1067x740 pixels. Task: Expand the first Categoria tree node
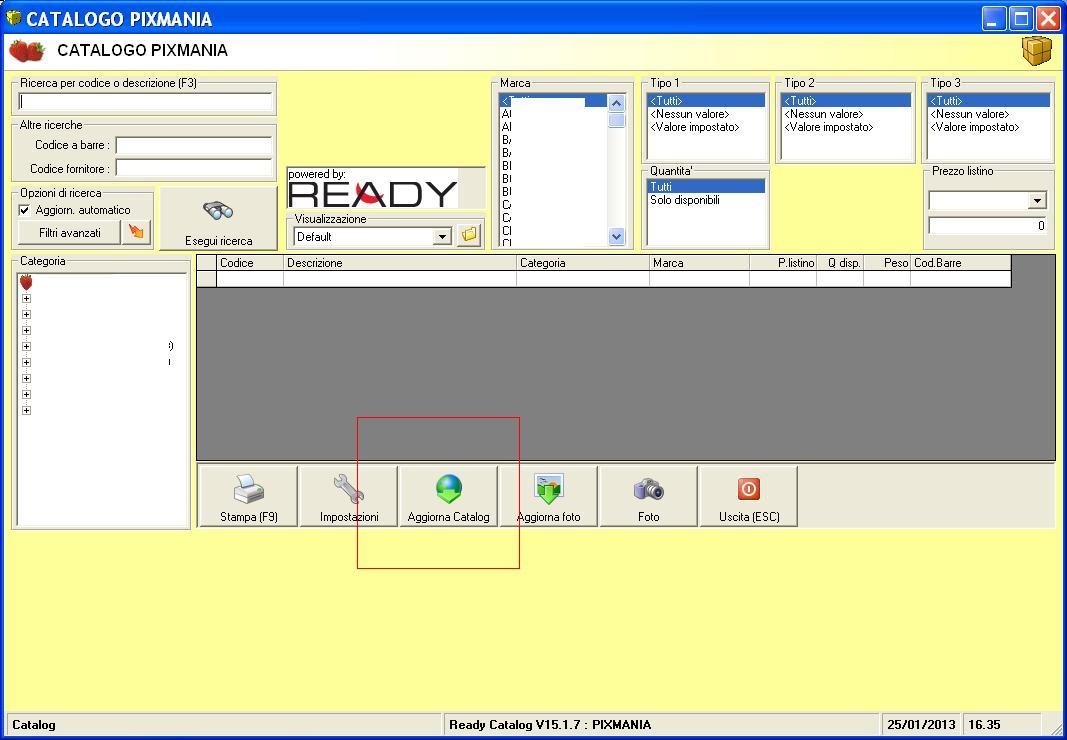tap(27, 298)
